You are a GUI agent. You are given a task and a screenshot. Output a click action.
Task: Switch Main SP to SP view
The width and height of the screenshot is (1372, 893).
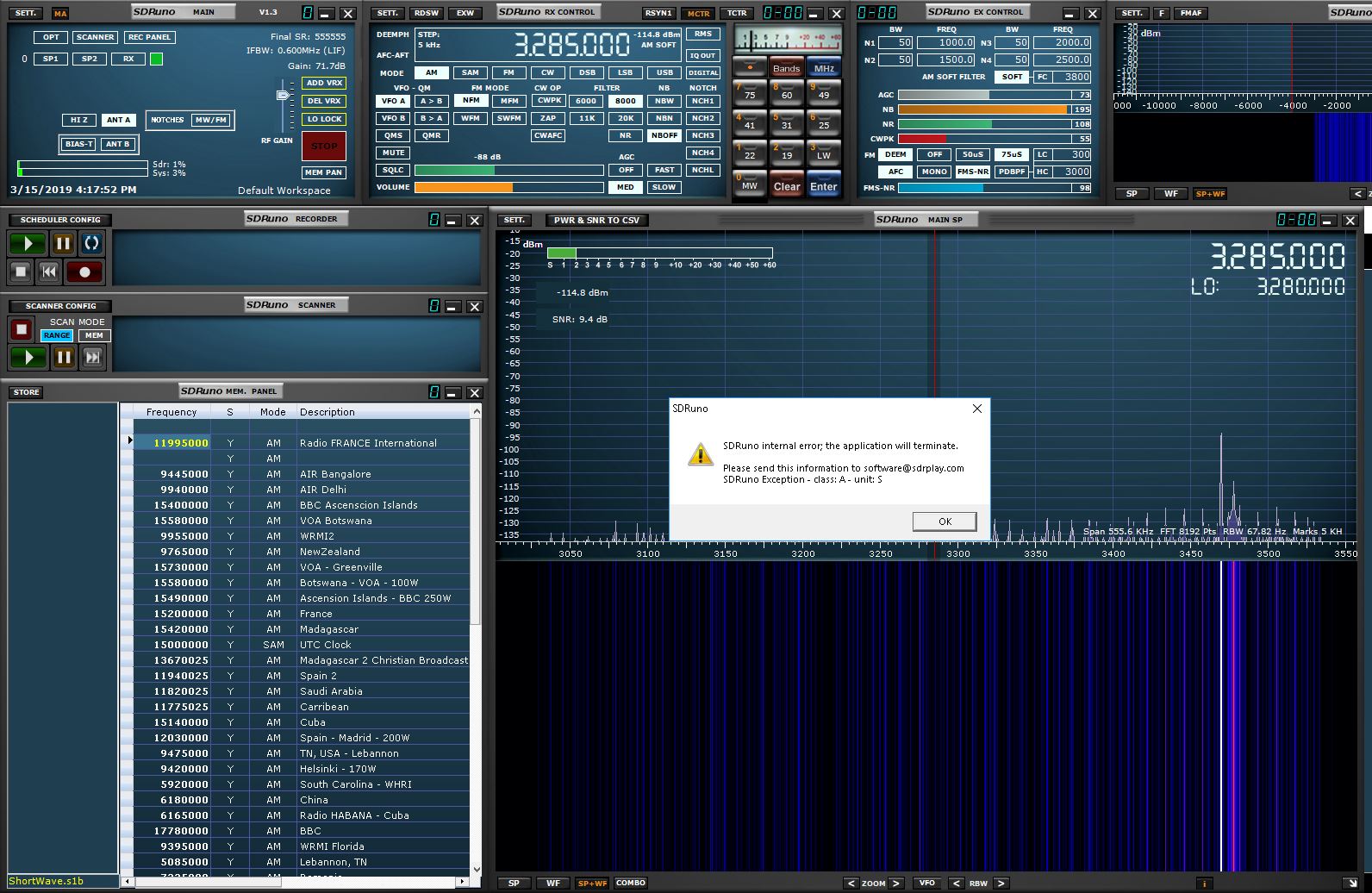[514, 883]
